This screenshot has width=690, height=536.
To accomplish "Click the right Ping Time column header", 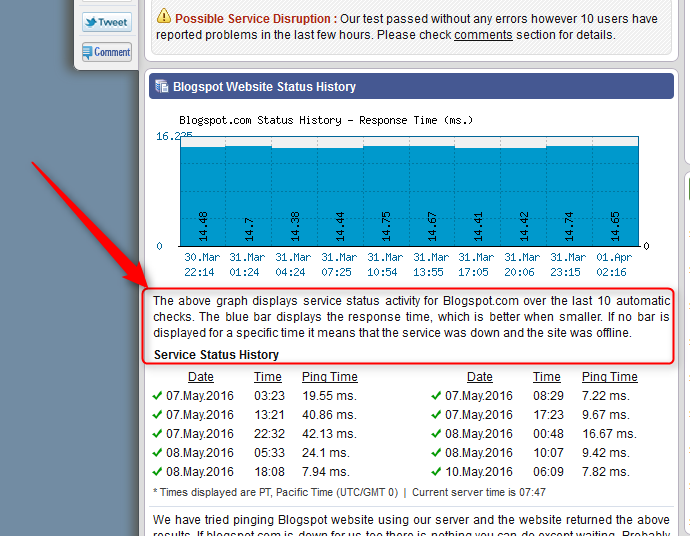I will [609, 377].
